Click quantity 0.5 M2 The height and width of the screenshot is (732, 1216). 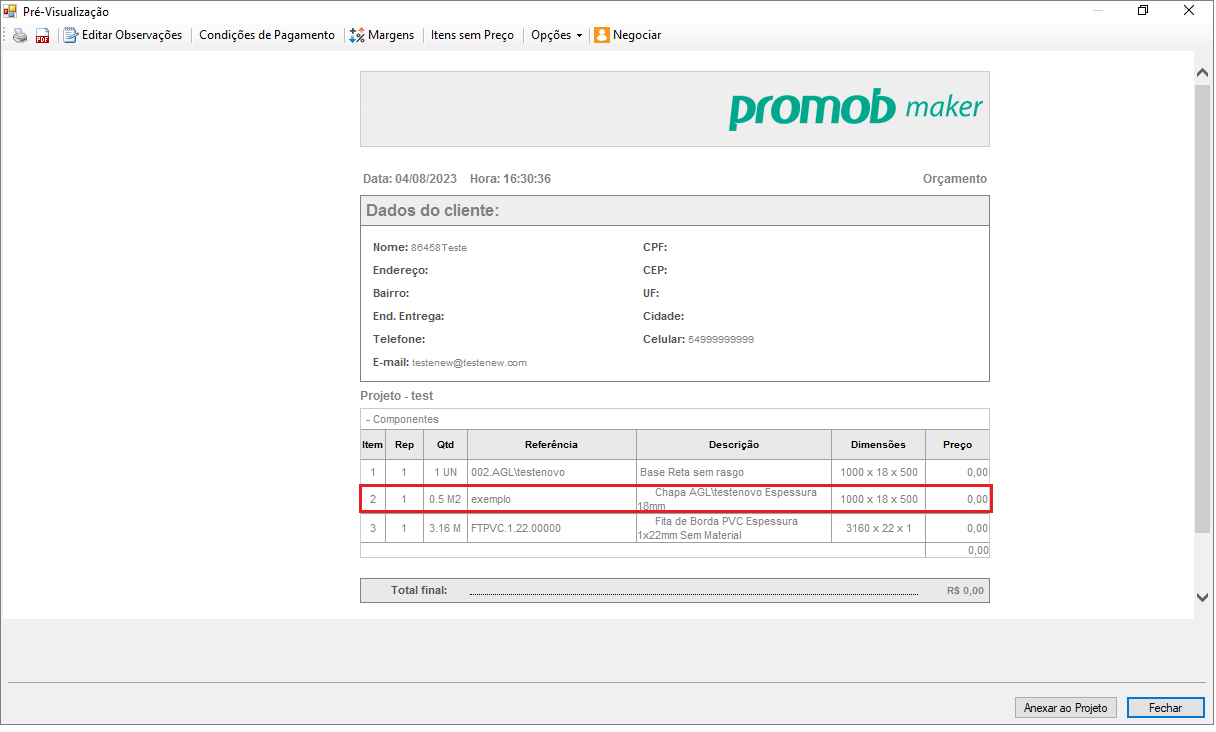445,499
